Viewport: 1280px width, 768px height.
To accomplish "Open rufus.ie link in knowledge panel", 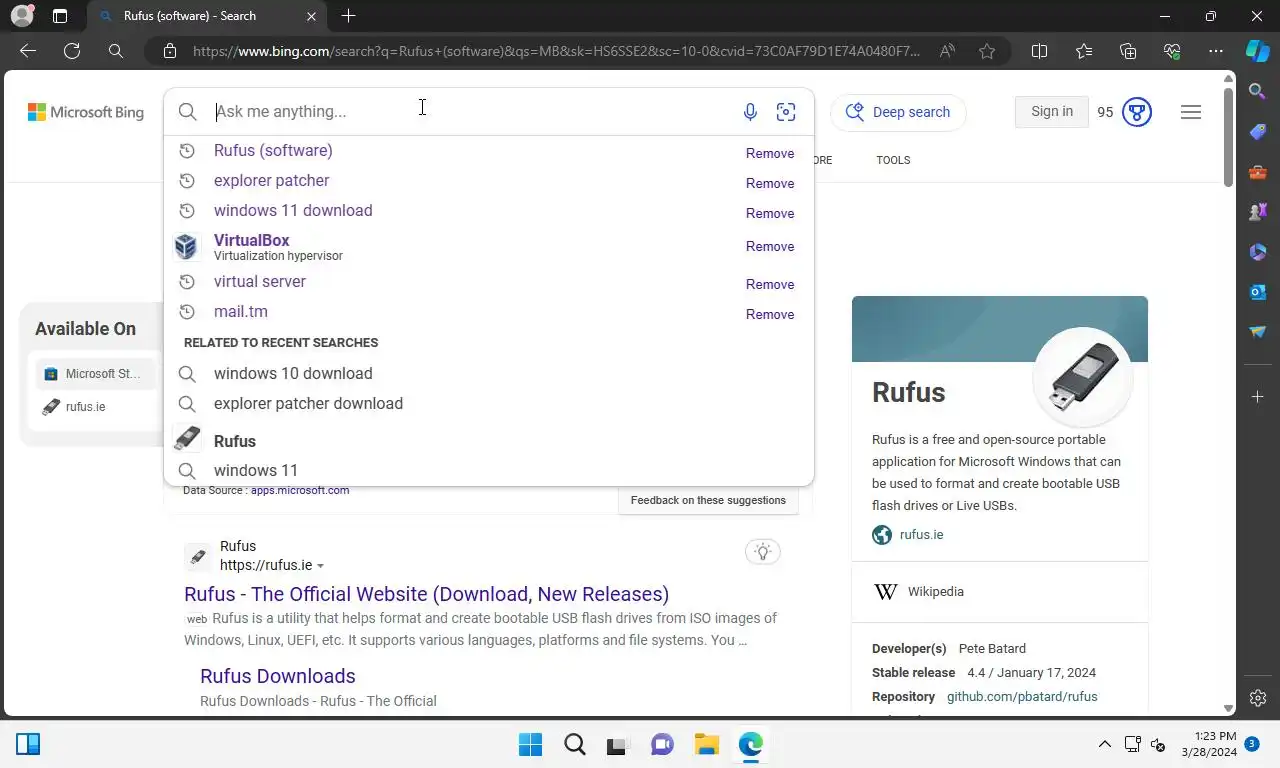I will pyautogui.click(x=921, y=535).
